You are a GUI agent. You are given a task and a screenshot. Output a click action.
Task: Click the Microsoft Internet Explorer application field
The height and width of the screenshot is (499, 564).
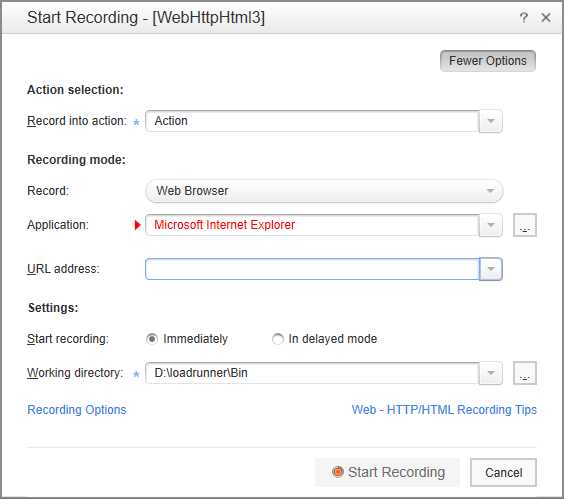[x=312, y=225]
